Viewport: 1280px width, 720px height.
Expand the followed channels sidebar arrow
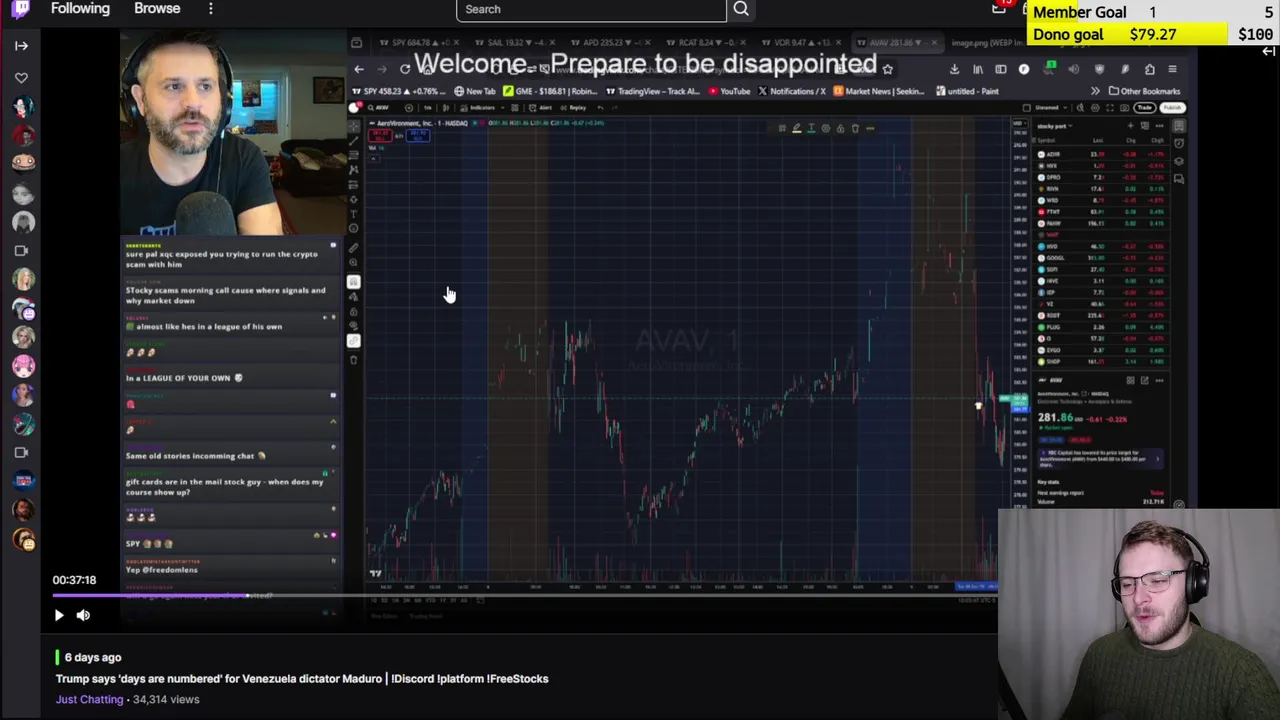click(21, 45)
